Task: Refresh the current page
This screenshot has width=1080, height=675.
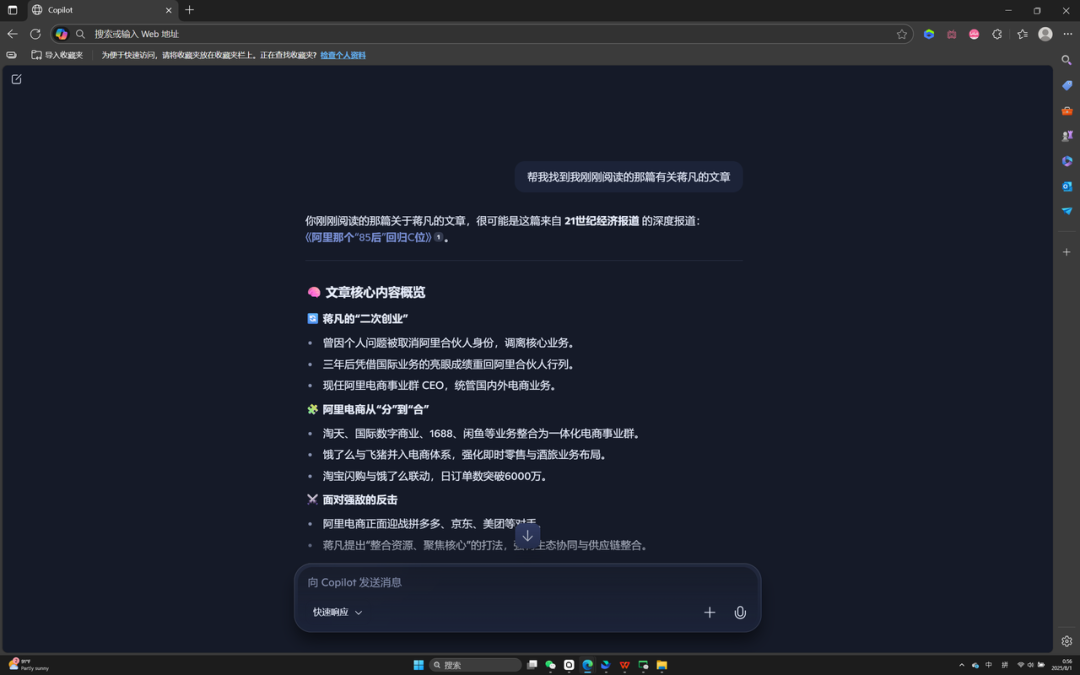Action: click(35, 33)
